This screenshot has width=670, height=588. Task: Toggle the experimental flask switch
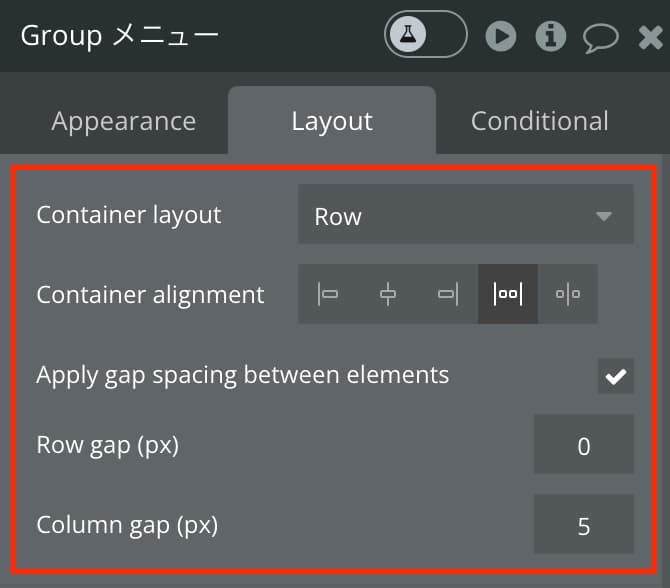426,34
